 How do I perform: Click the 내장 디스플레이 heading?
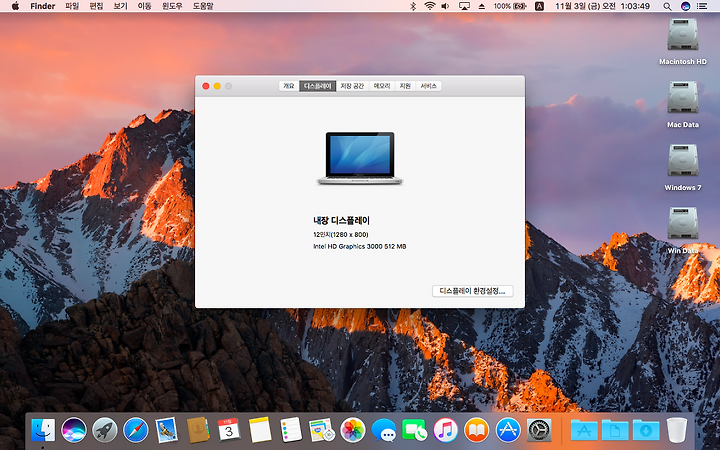(341, 220)
